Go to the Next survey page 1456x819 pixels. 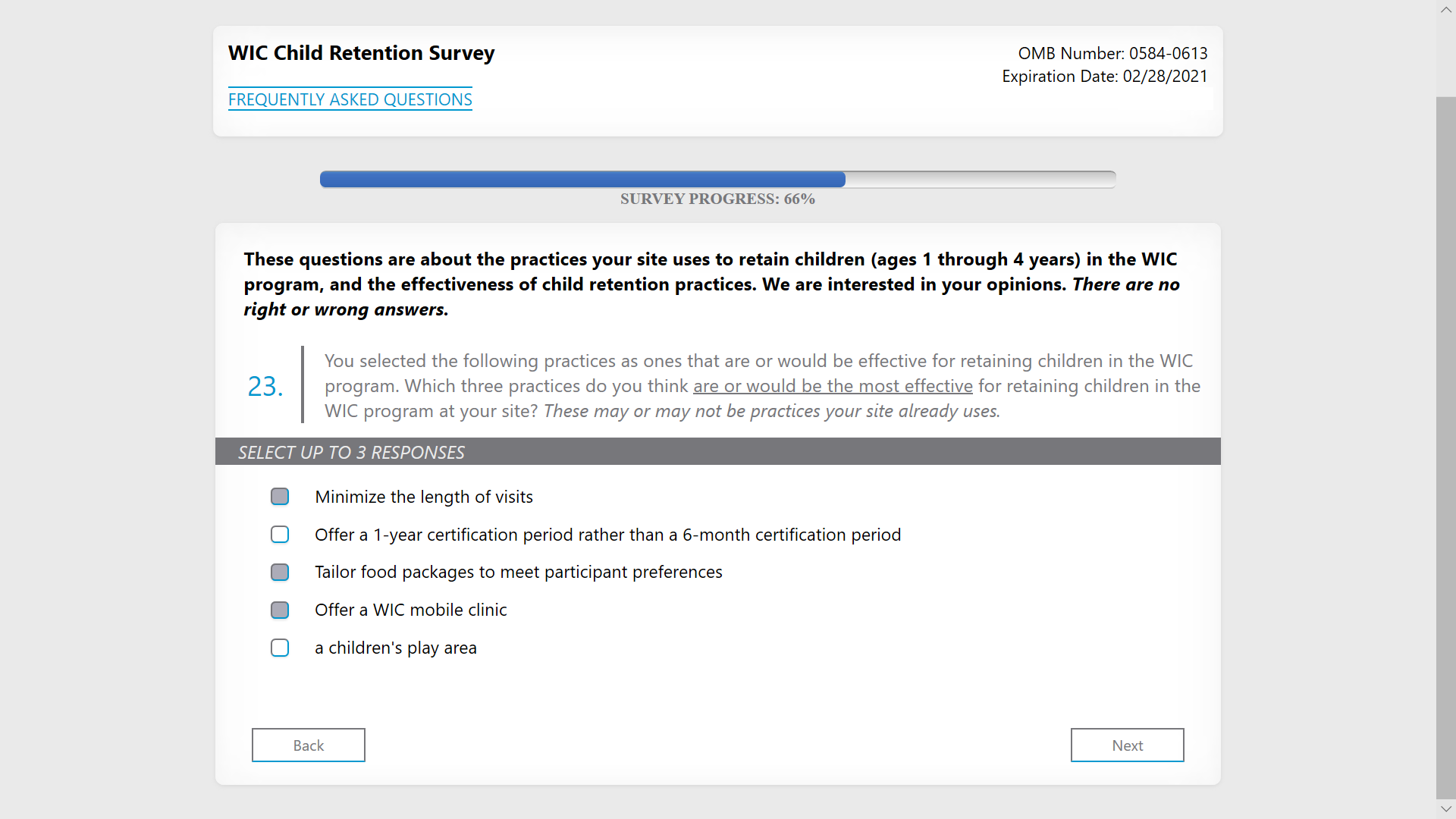pyautogui.click(x=1127, y=745)
